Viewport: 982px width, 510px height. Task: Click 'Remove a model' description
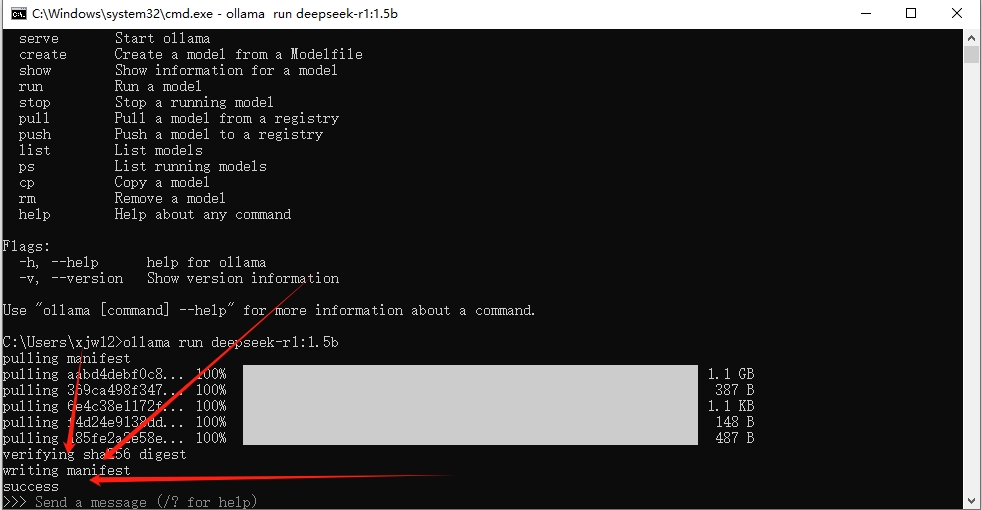click(170, 199)
